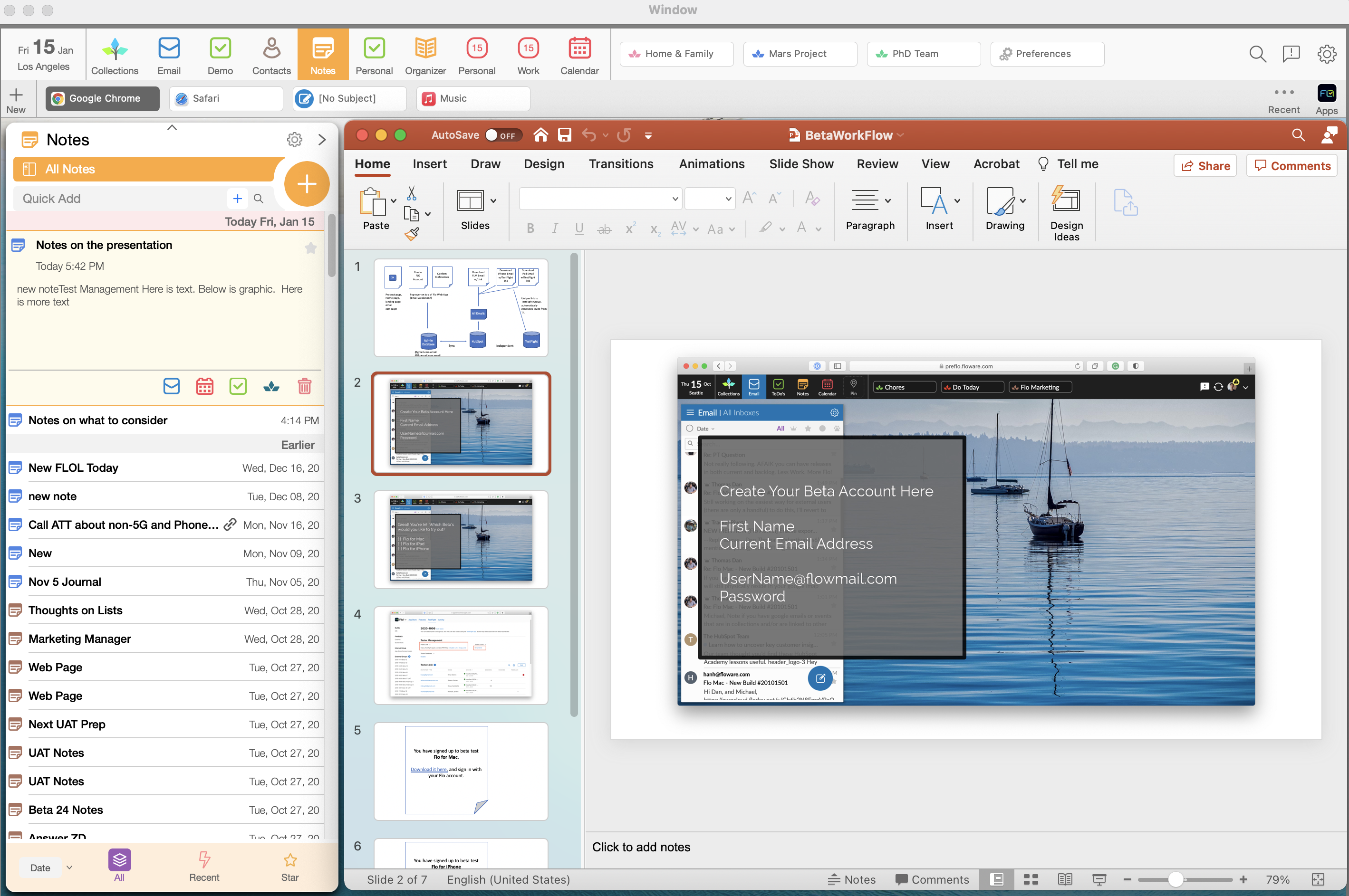Save the presentation with the disk icon

point(565,135)
